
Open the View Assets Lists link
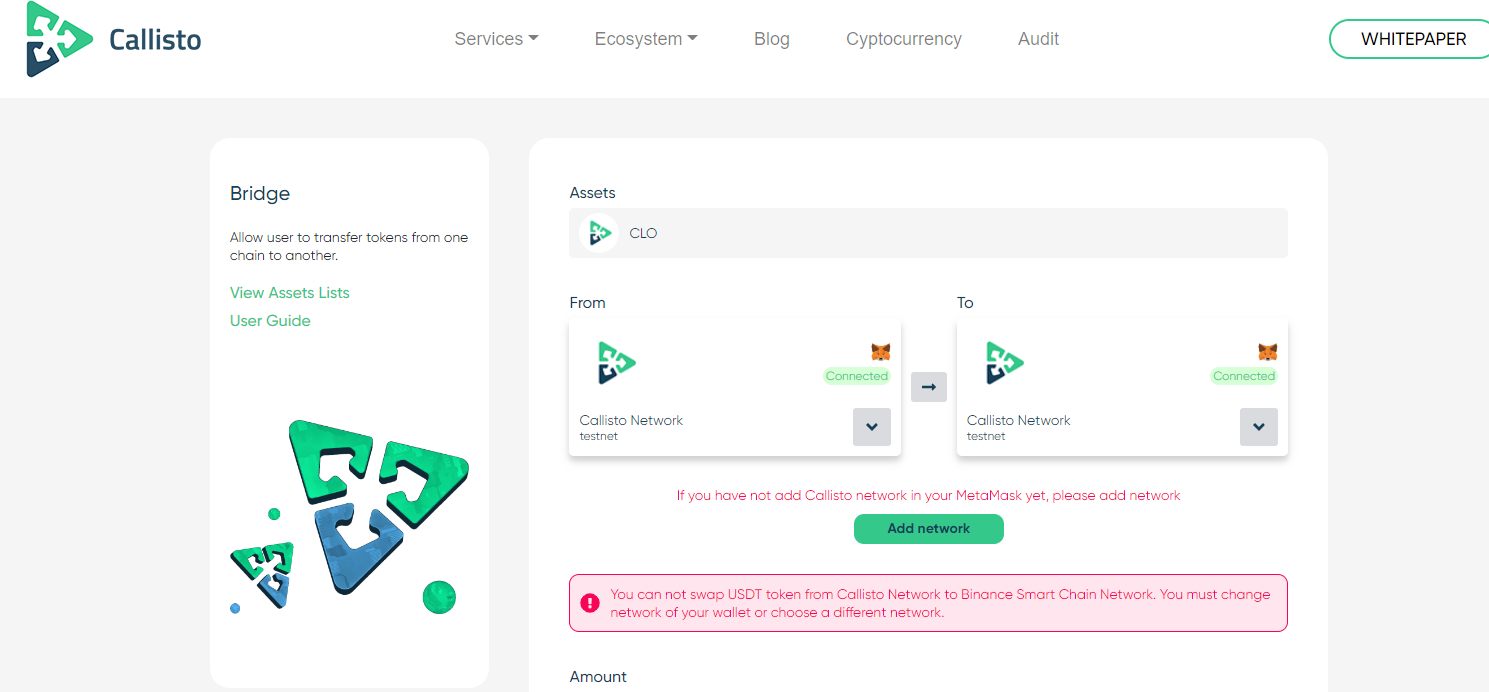tap(290, 292)
